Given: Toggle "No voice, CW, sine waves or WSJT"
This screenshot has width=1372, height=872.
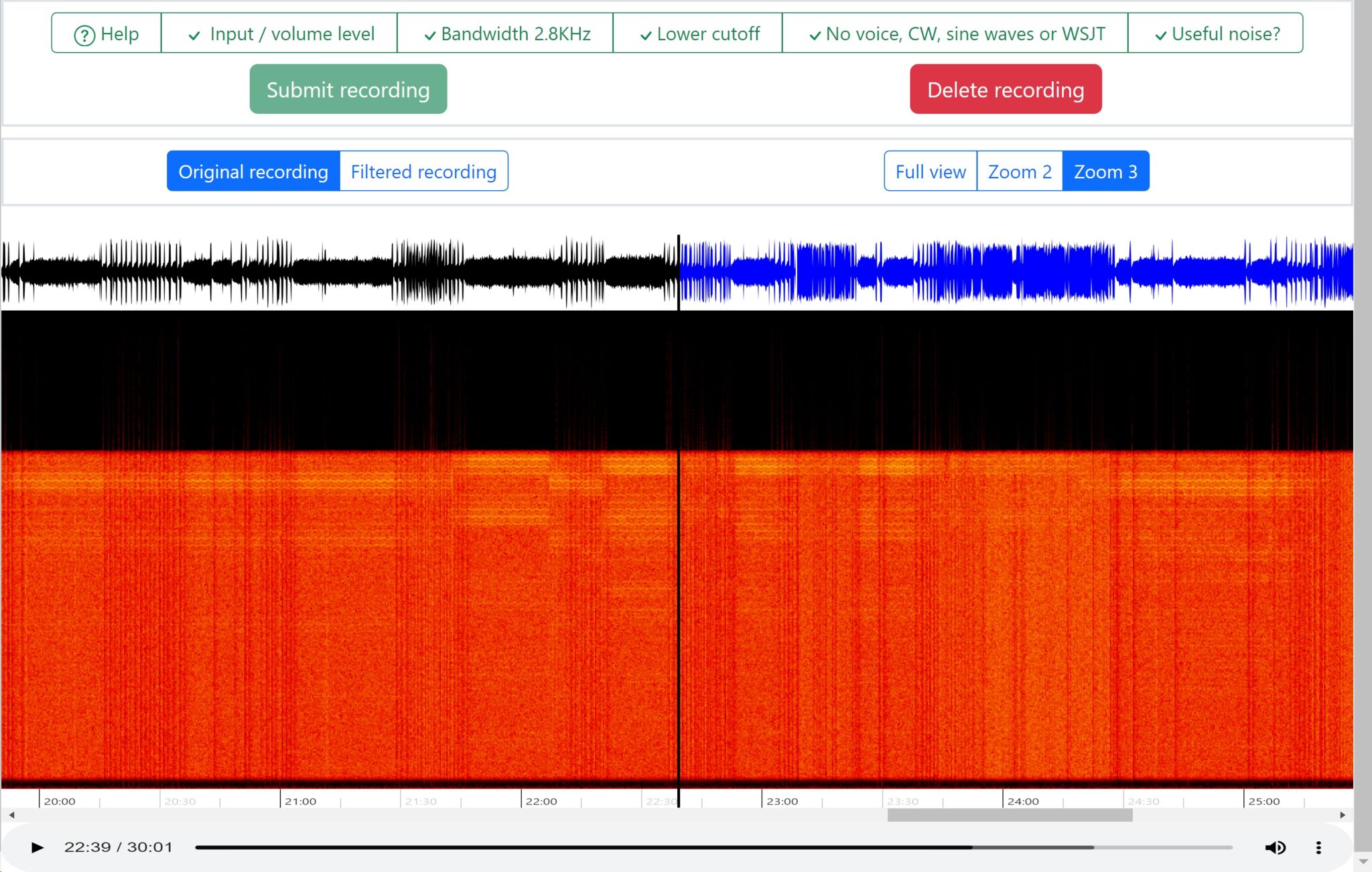Looking at the screenshot, I should pos(814,33).
